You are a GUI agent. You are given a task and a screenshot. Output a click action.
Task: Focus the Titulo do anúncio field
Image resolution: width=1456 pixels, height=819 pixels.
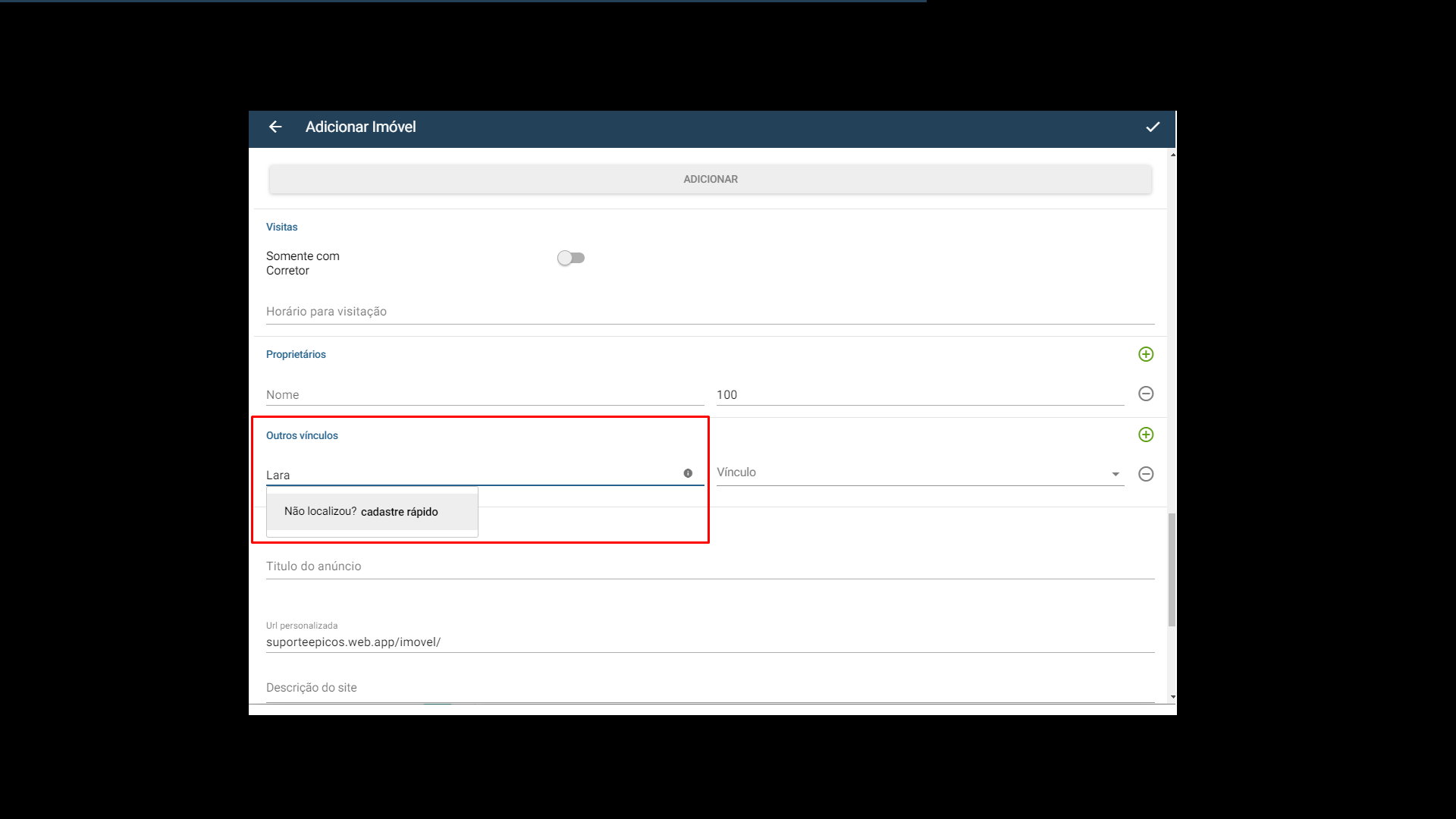click(x=710, y=566)
